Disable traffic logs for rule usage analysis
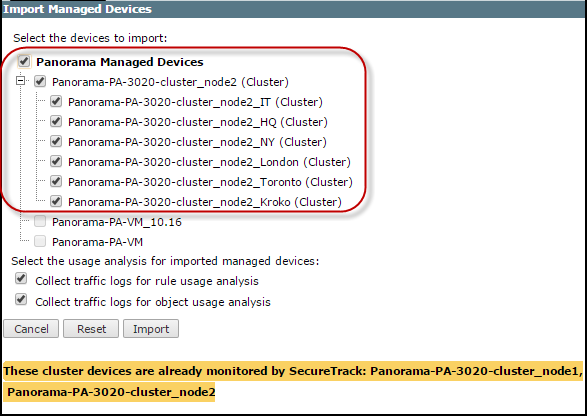The height and width of the screenshot is (416, 587). (x=21, y=279)
